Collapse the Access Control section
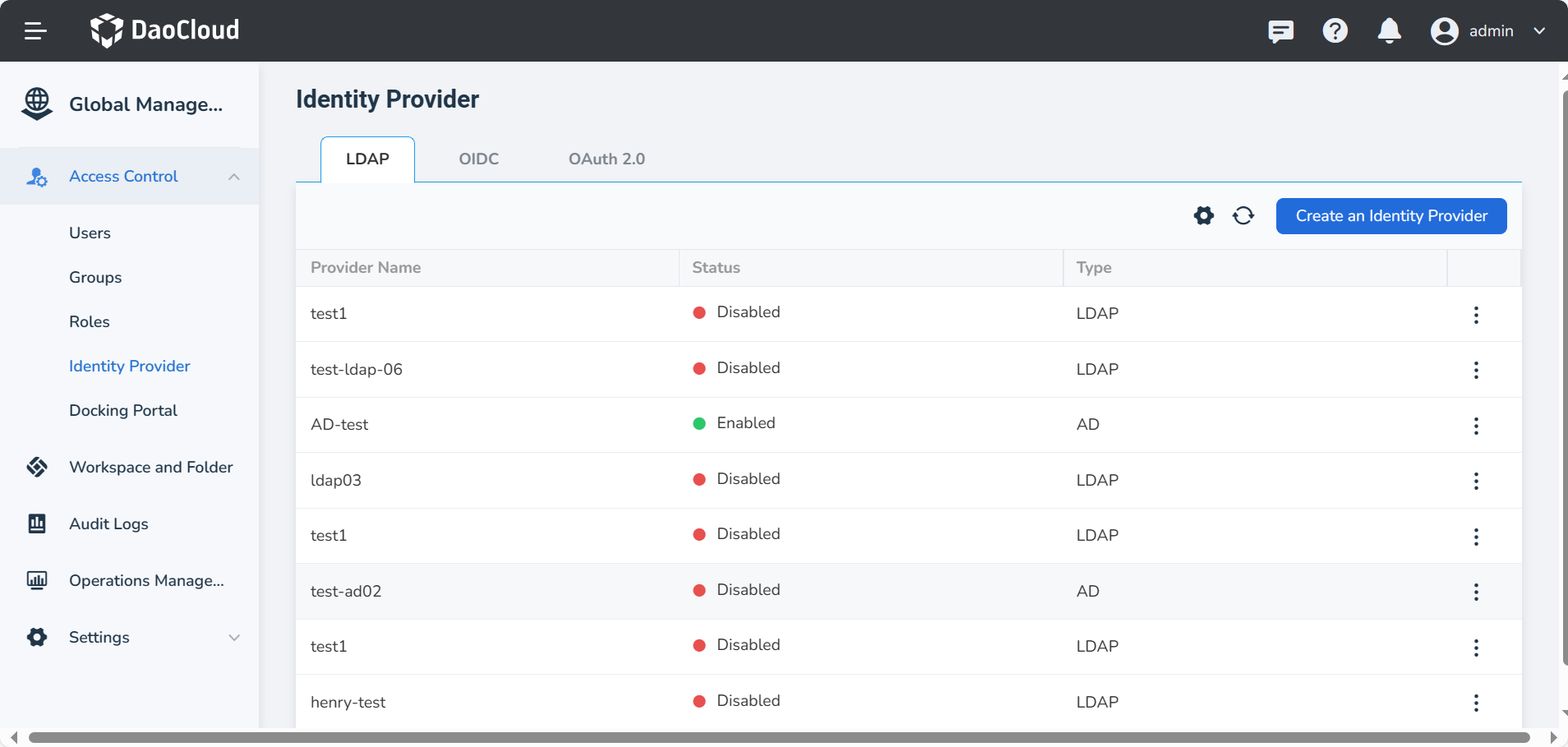Screen dimensions: 1568x747 coord(234,177)
